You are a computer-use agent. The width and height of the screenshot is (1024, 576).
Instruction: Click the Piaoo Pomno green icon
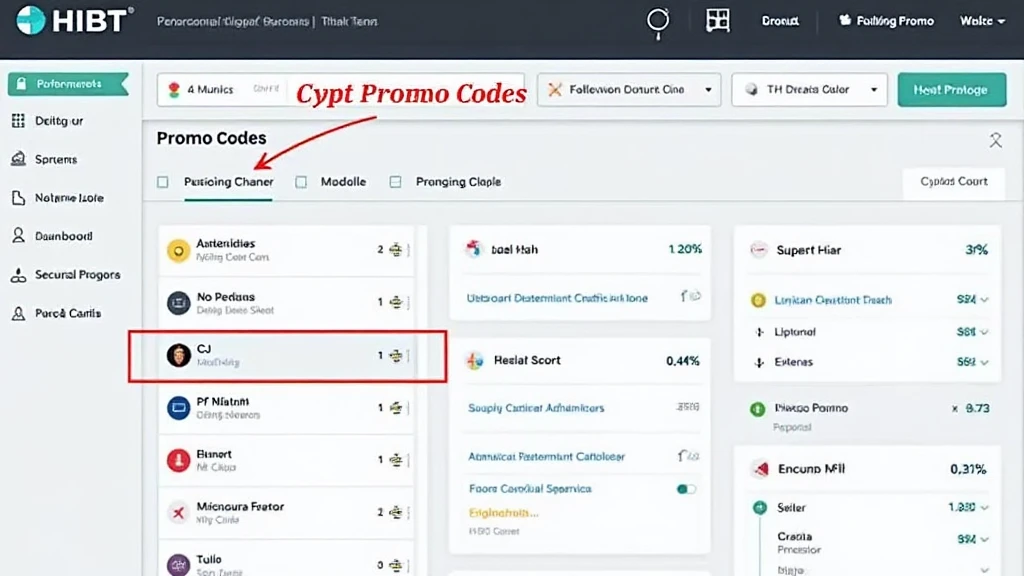click(x=758, y=409)
